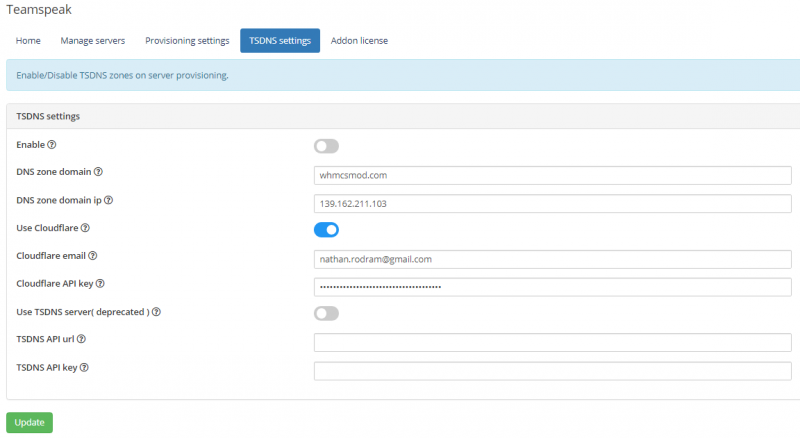Show help for DNS zone domain
This screenshot has width=800, height=438.
(98, 172)
